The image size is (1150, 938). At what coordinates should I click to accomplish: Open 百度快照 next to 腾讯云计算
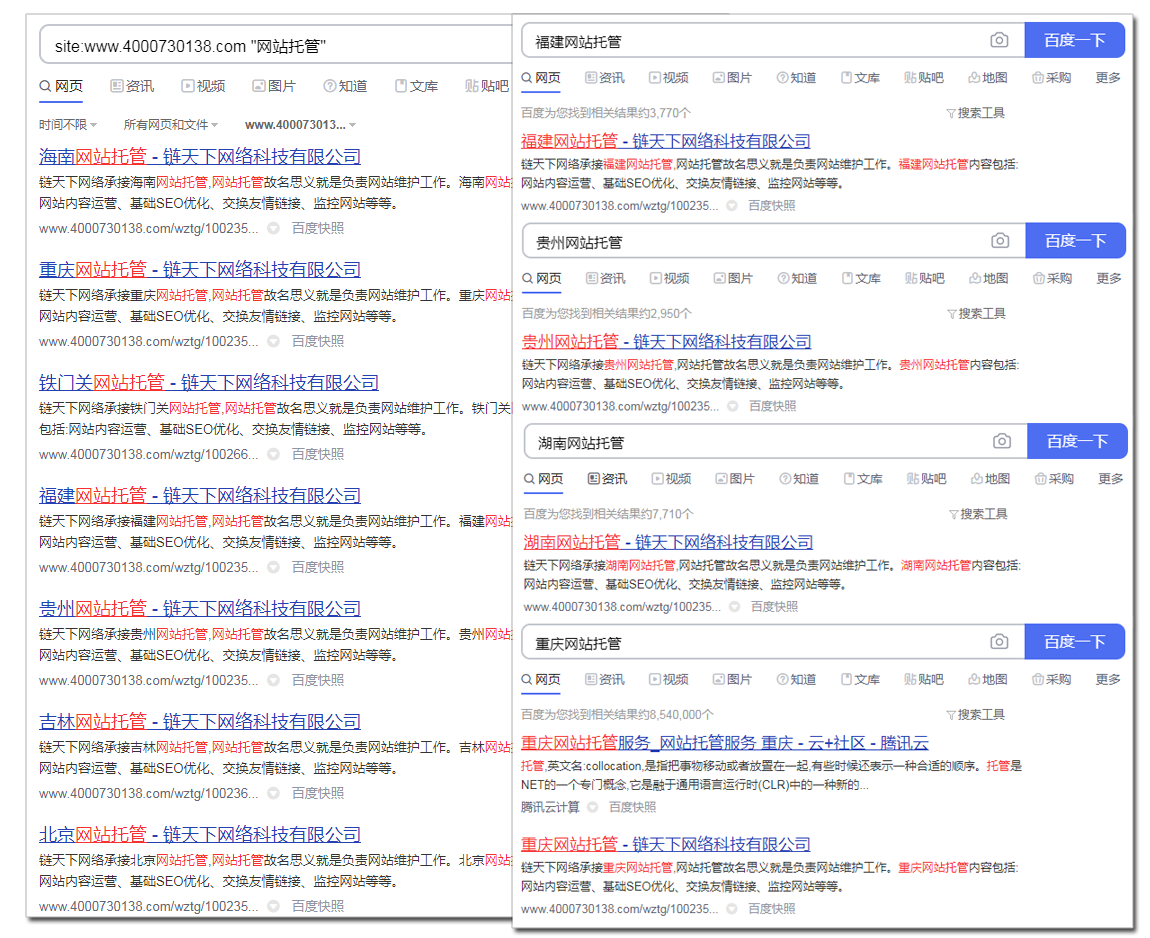tap(632, 807)
